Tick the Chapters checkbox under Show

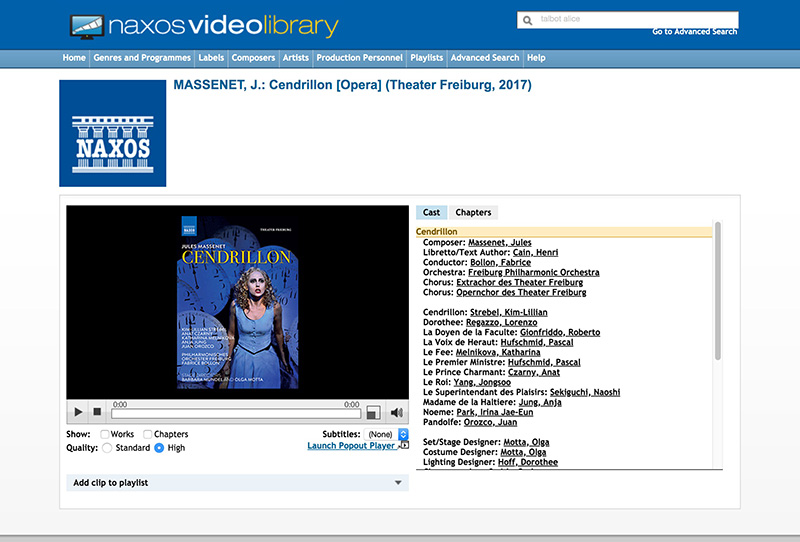148,434
